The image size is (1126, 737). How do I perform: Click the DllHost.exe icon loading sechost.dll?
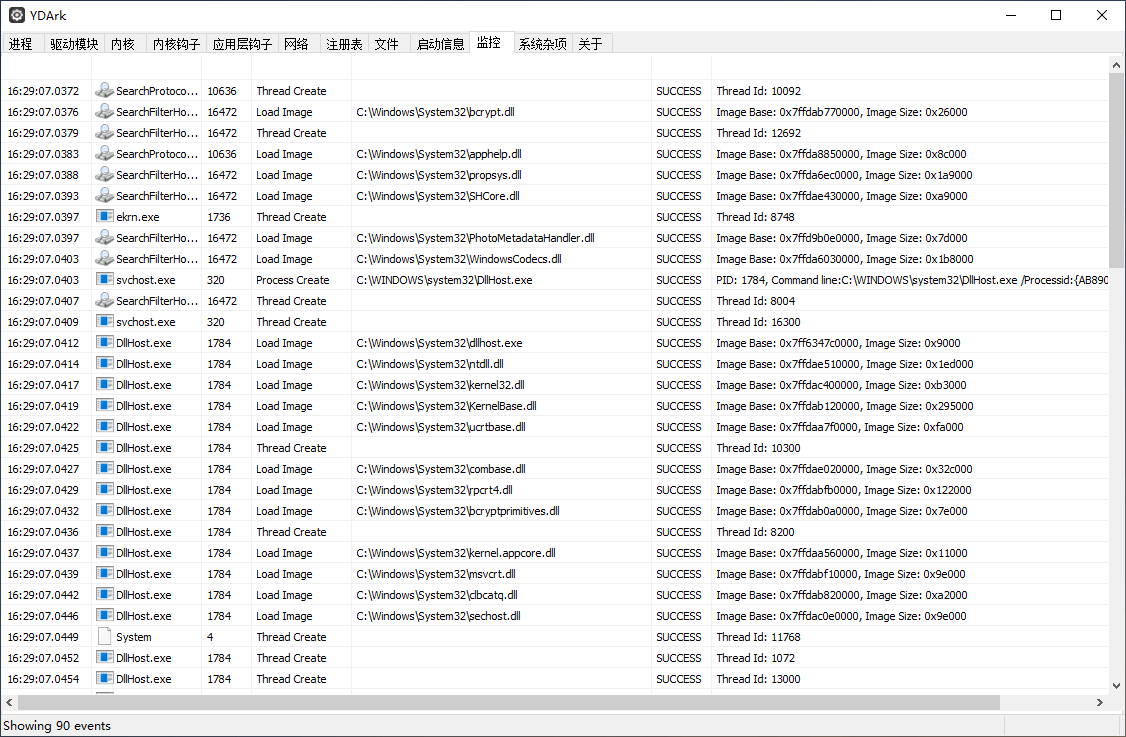pyautogui.click(x=105, y=616)
